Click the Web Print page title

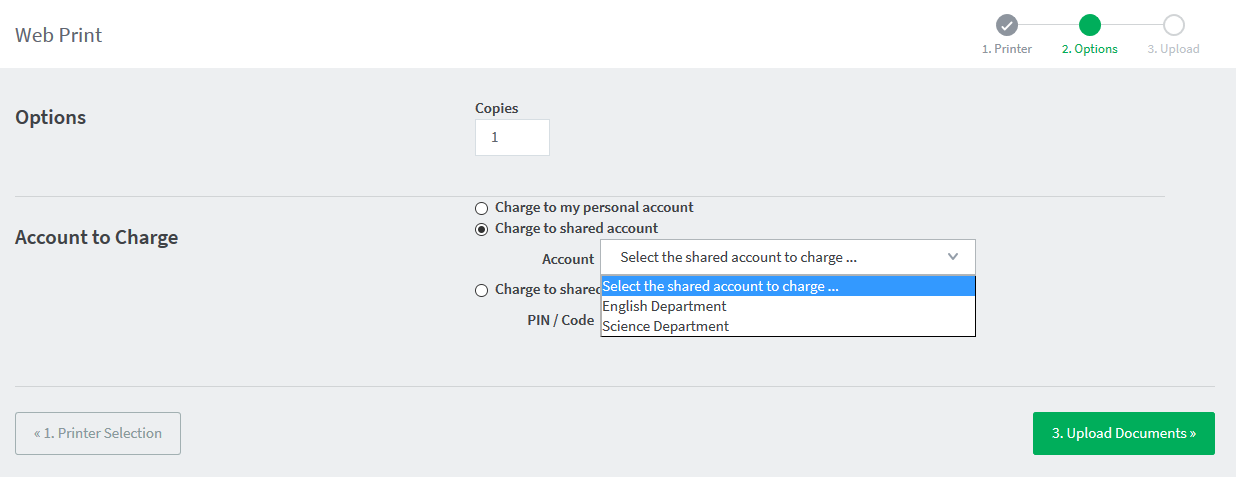[x=59, y=35]
